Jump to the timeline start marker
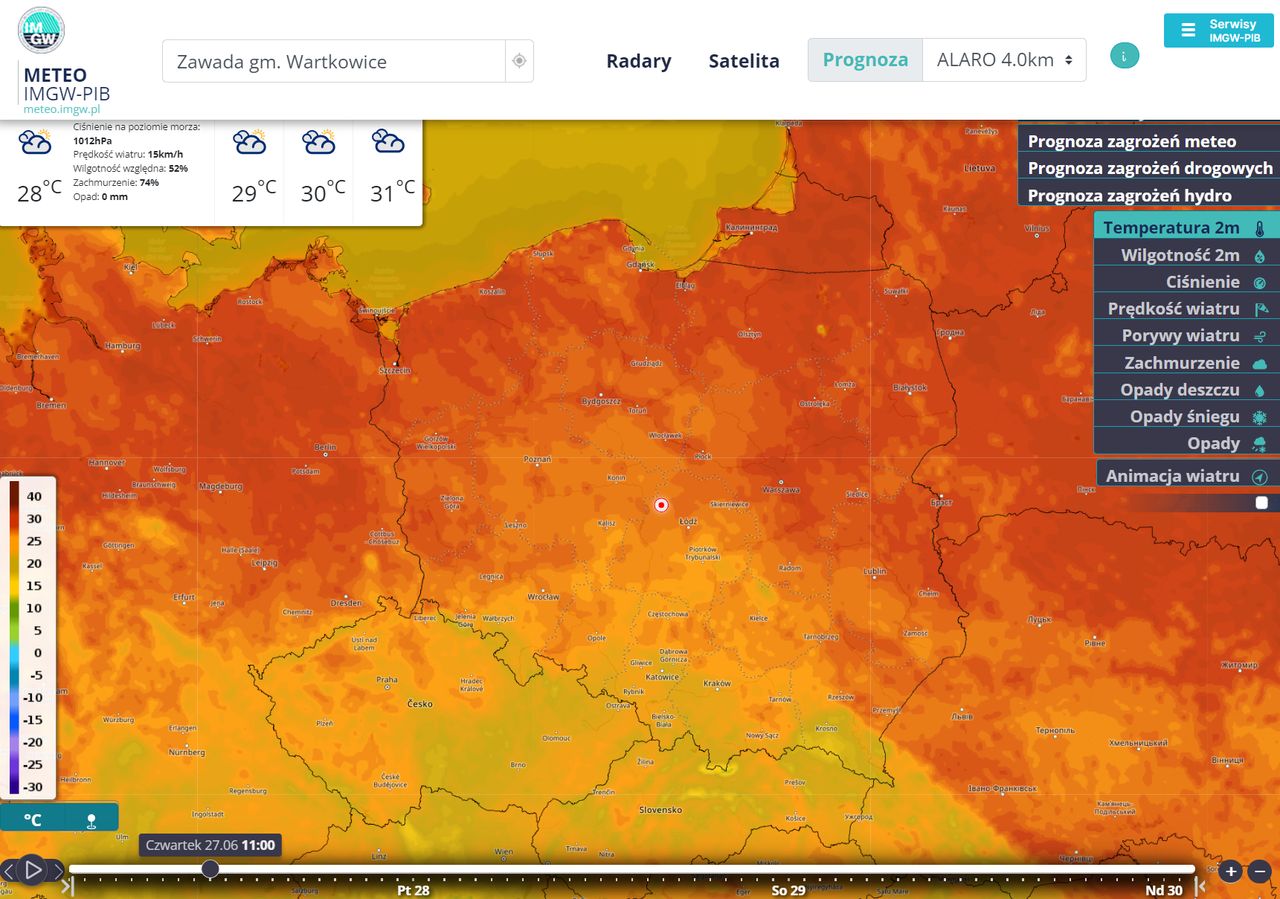1280x899 pixels. [x=67, y=885]
